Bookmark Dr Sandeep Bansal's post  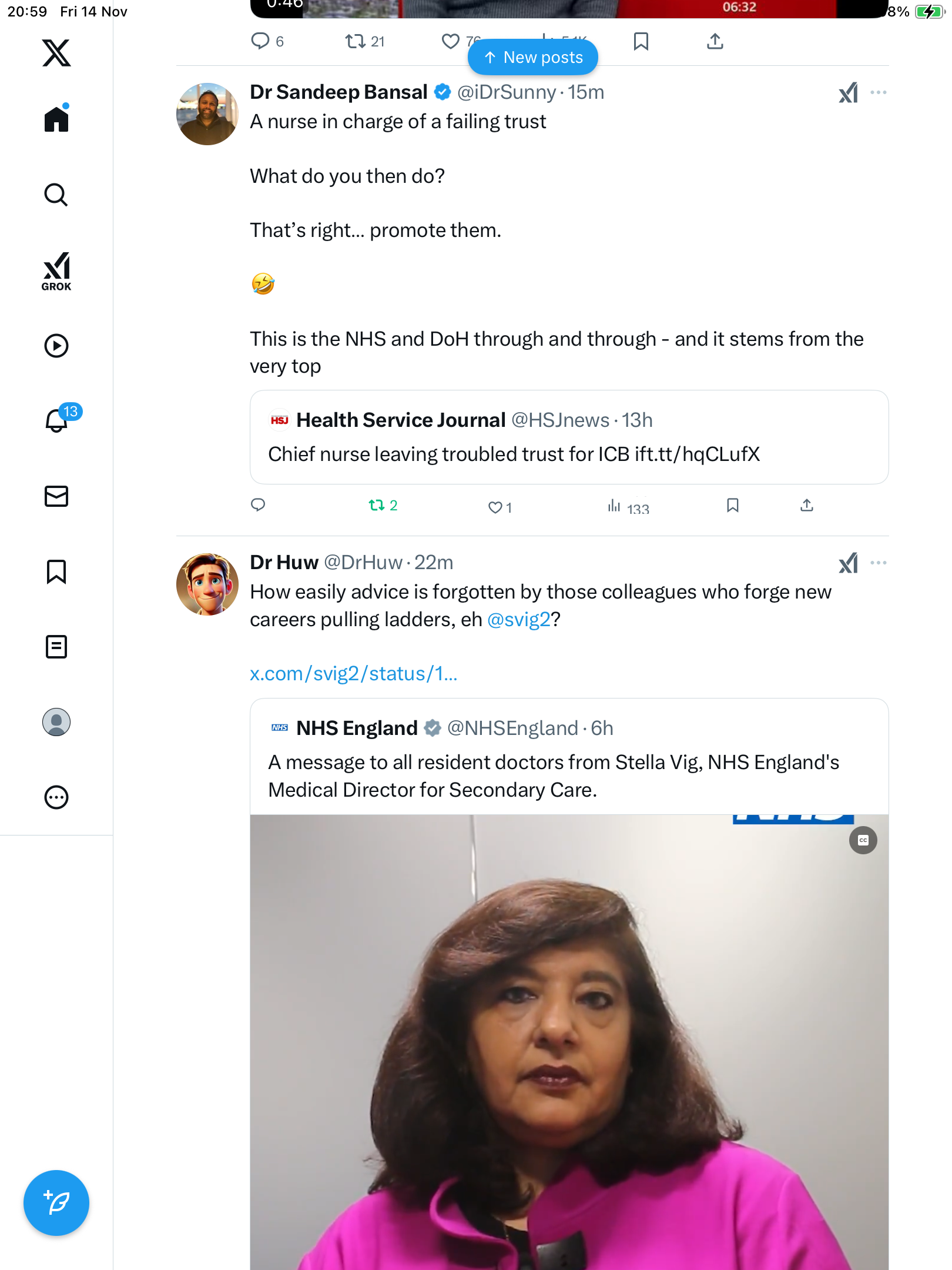click(x=732, y=505)
